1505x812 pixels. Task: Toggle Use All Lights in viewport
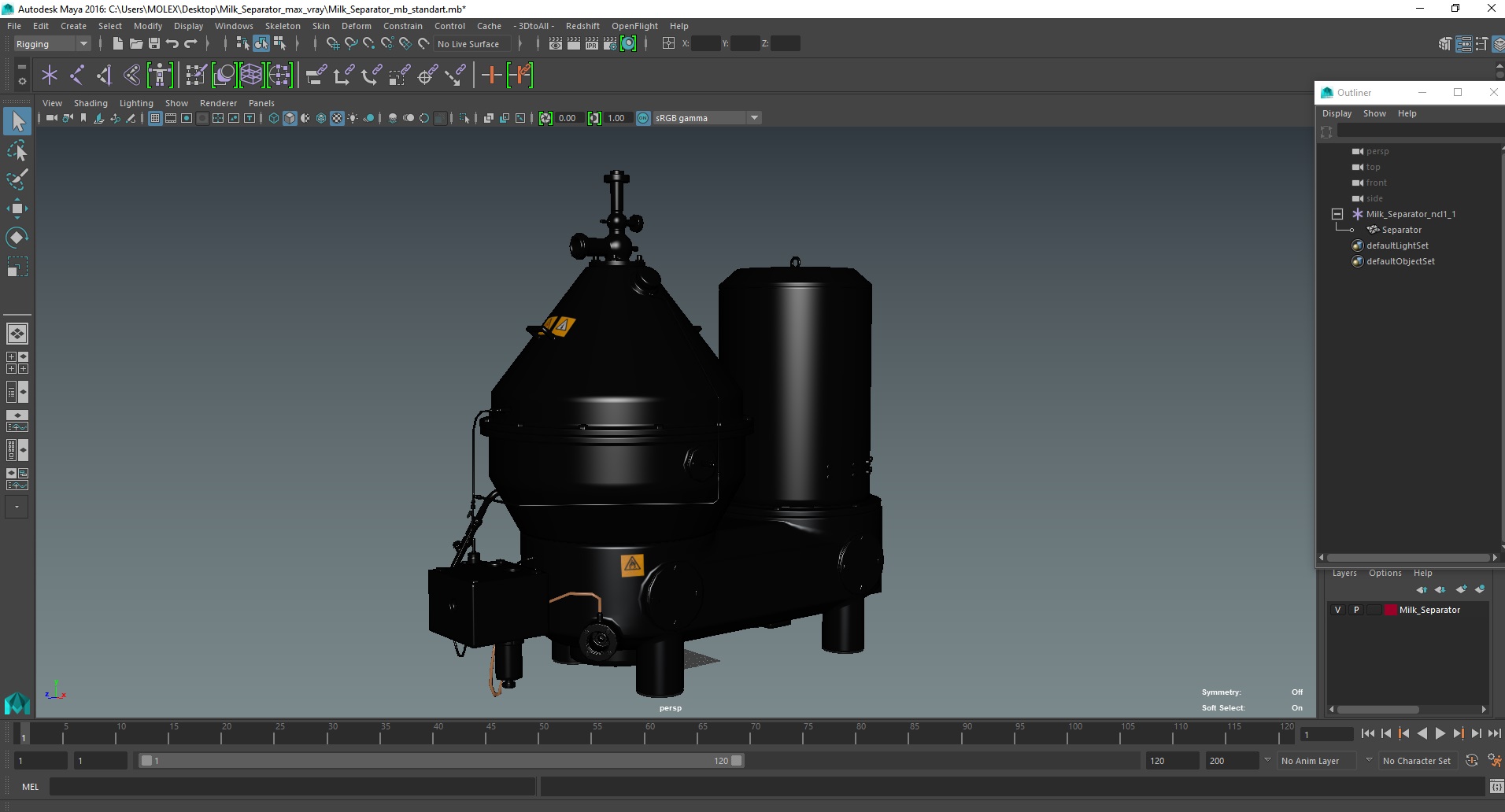[353, 118]
